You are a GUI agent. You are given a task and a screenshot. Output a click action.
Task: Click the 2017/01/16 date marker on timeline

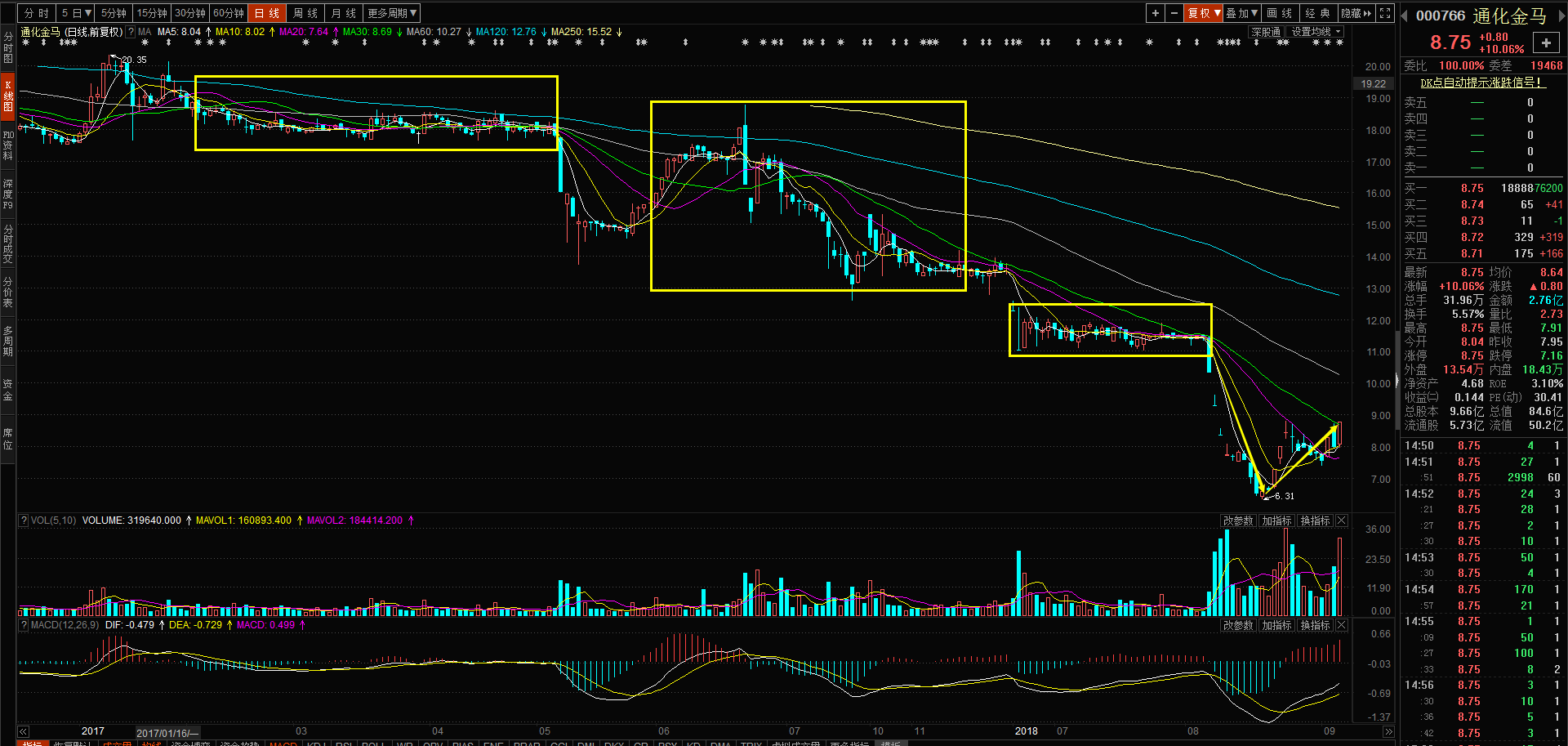tap(167, 733)
